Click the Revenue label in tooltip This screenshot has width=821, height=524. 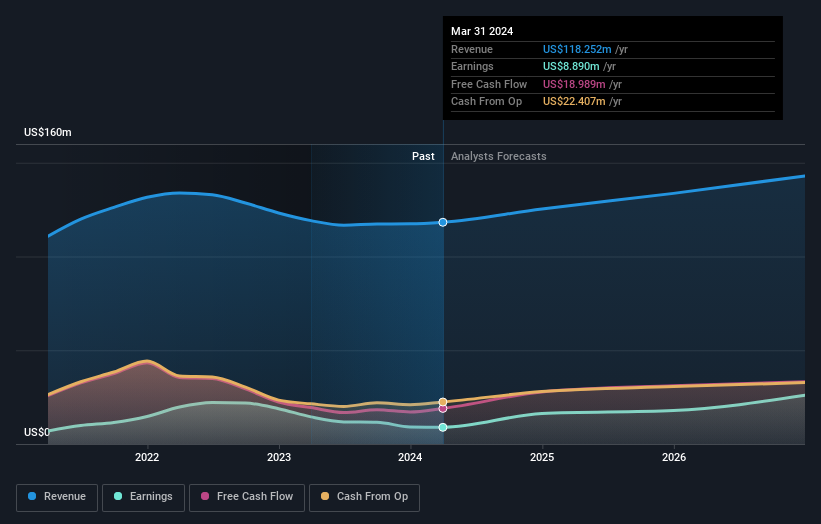472,49
